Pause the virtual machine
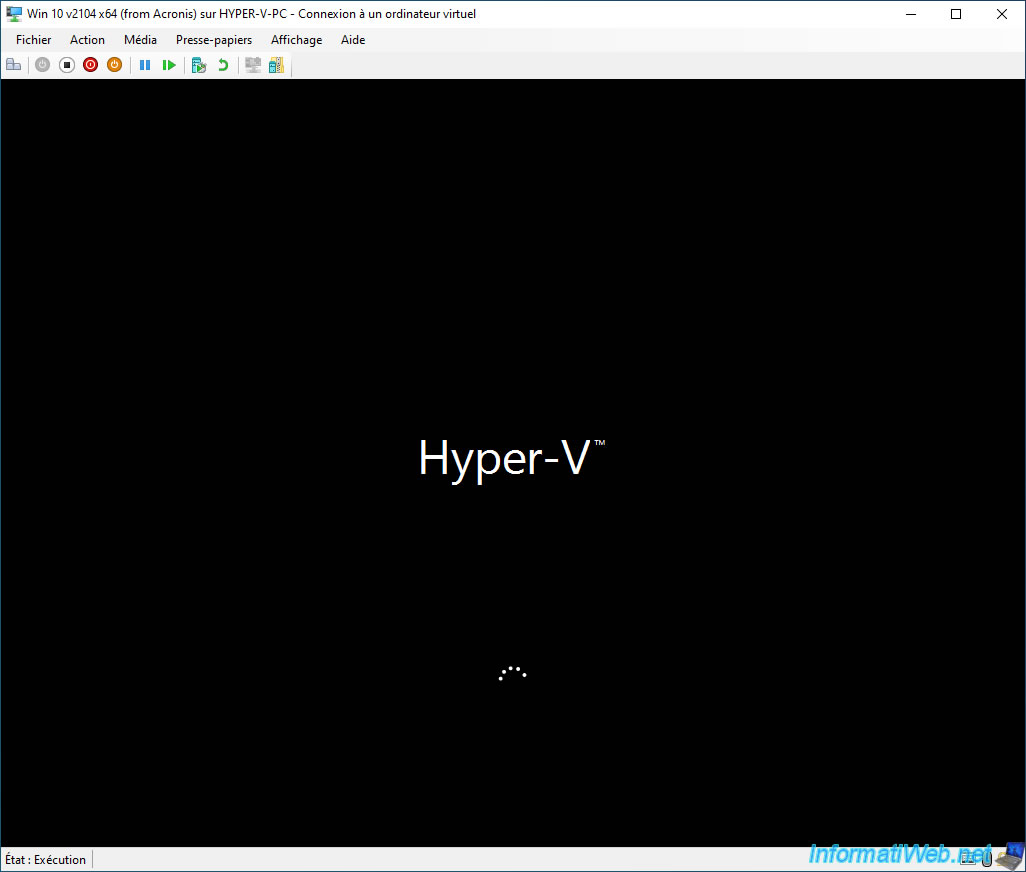This screenshot has width=1026, height=872. [x=145, y=65]
